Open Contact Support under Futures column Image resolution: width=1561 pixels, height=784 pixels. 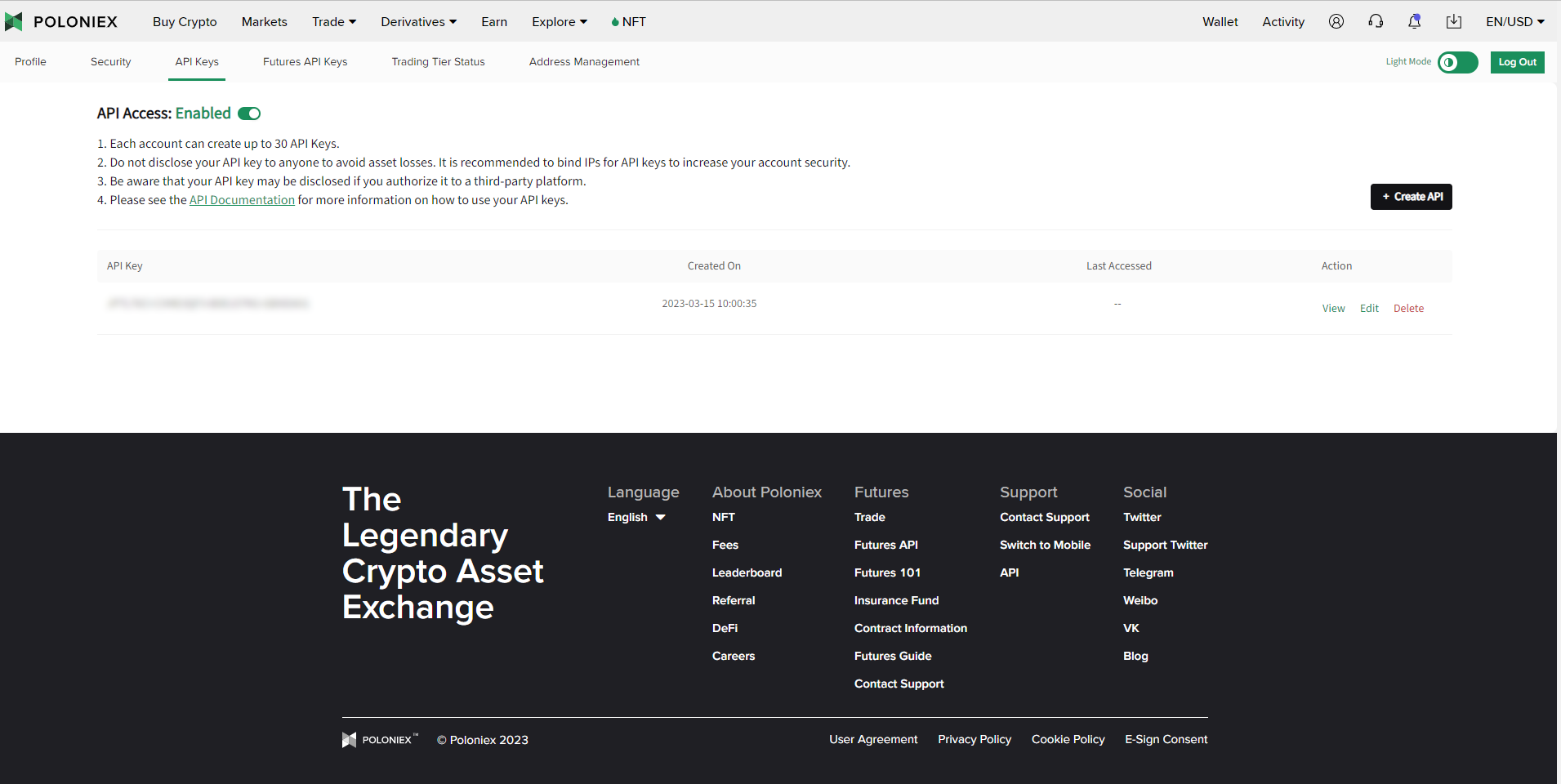899,684
